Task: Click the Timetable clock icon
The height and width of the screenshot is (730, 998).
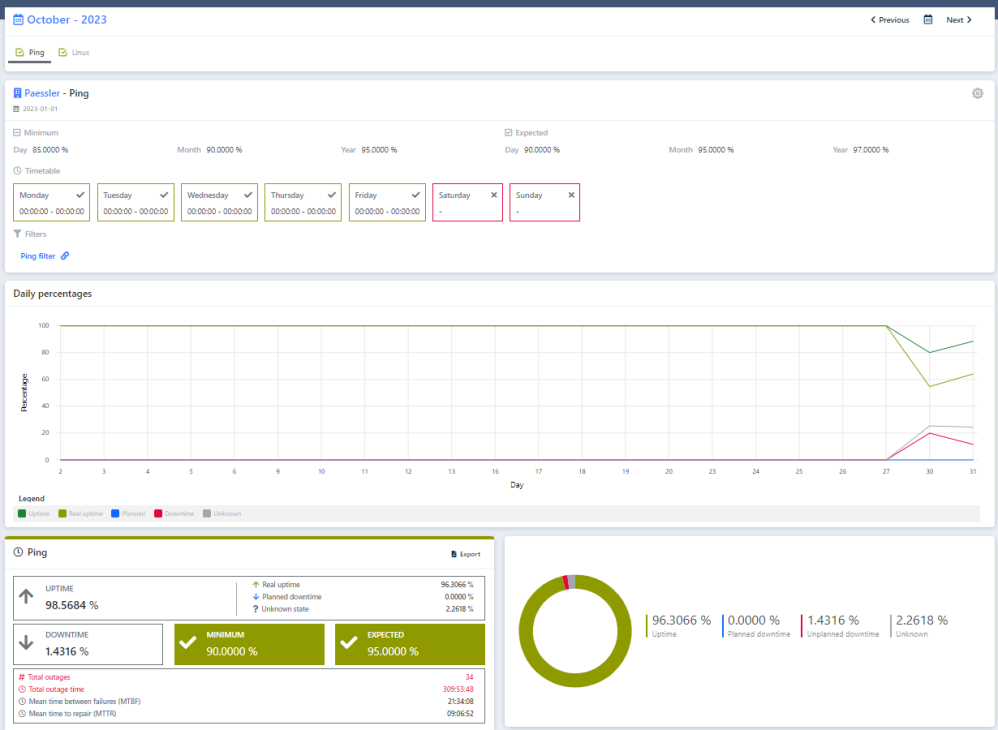Action: click(17, 171)
